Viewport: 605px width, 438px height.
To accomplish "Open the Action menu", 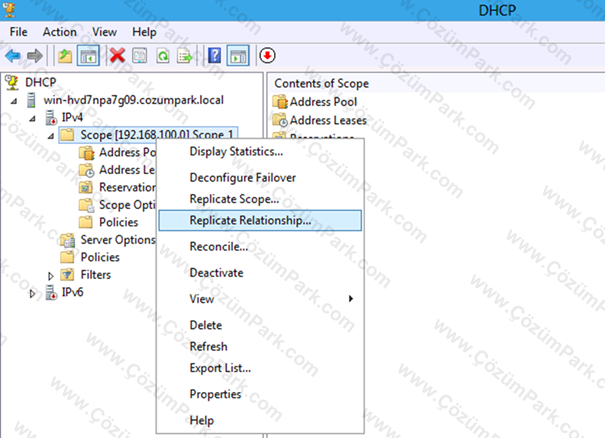I will (x=59, y=32).
